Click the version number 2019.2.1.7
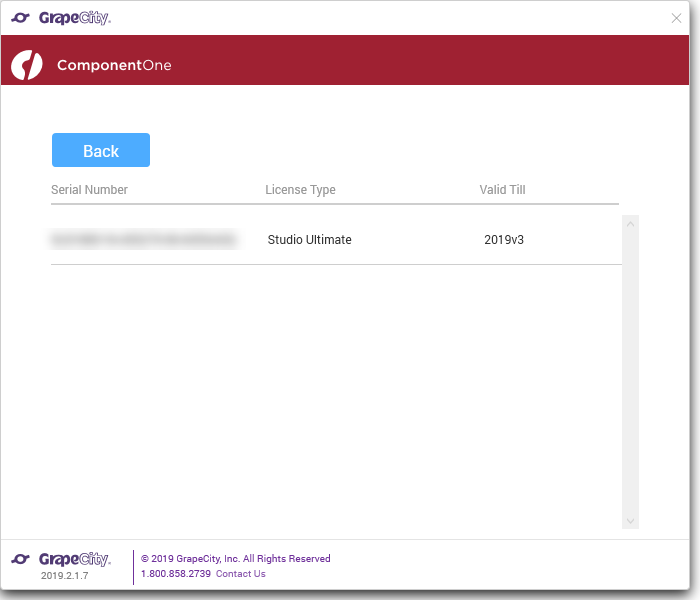 pos(65,575)
